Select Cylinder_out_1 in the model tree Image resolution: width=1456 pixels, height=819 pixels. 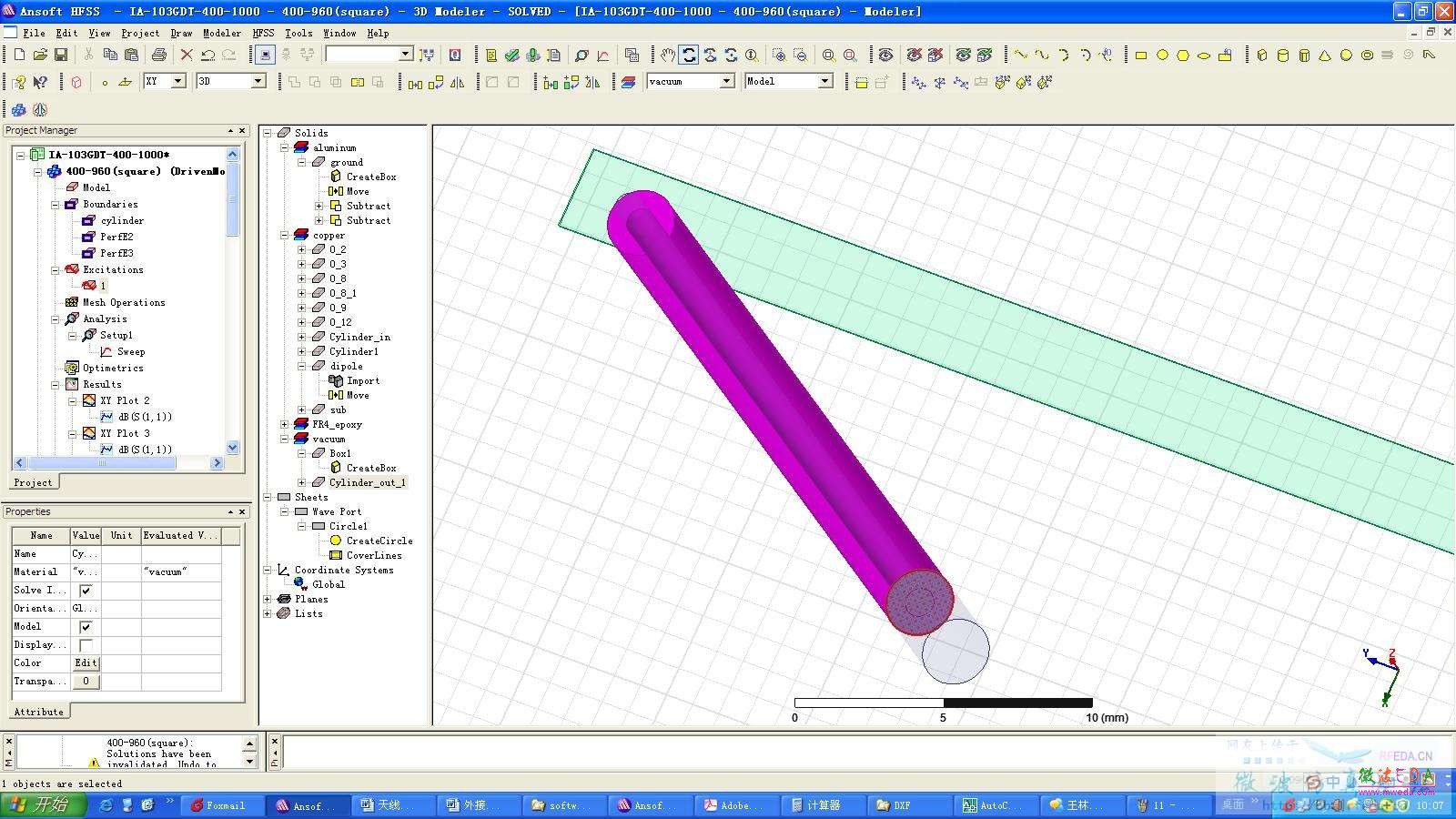point(368,482)
